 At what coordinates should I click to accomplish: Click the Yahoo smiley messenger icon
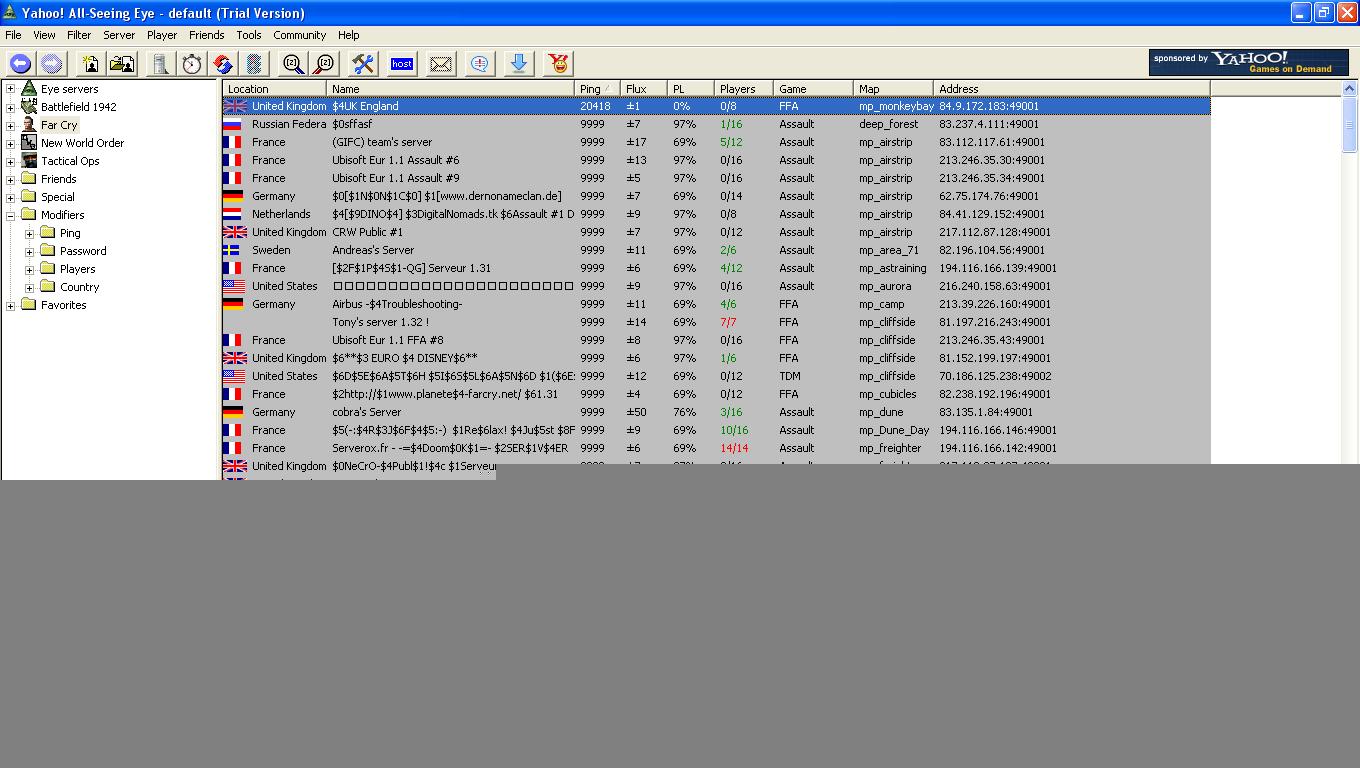(558, 64)
